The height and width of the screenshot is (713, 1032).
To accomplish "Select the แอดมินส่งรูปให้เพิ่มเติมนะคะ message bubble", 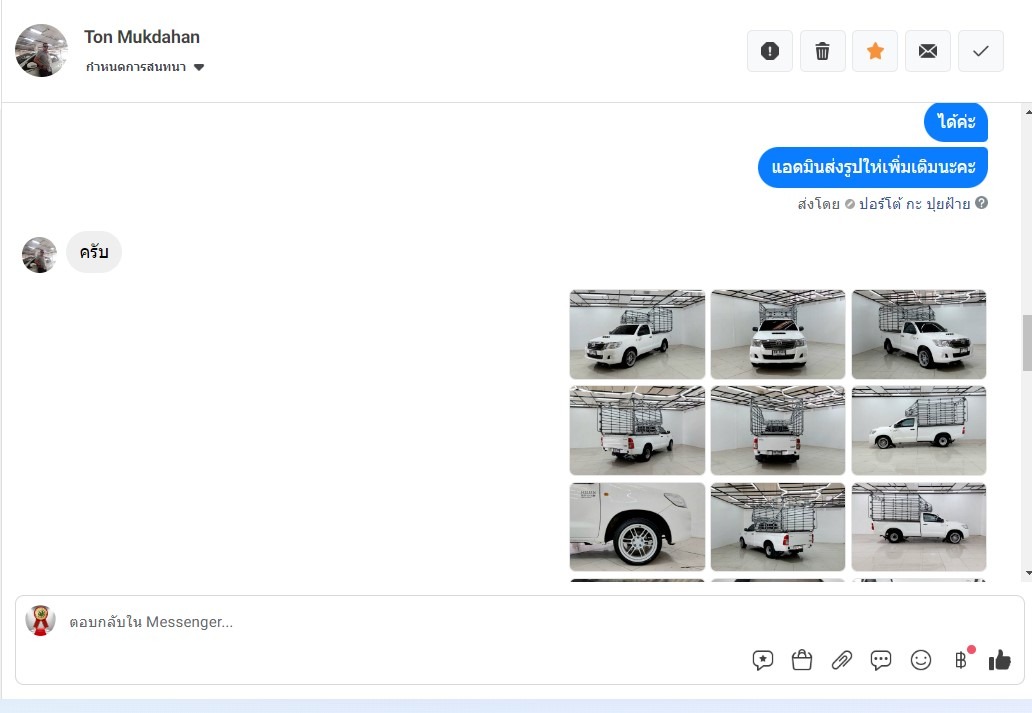I will click(873, 167).
